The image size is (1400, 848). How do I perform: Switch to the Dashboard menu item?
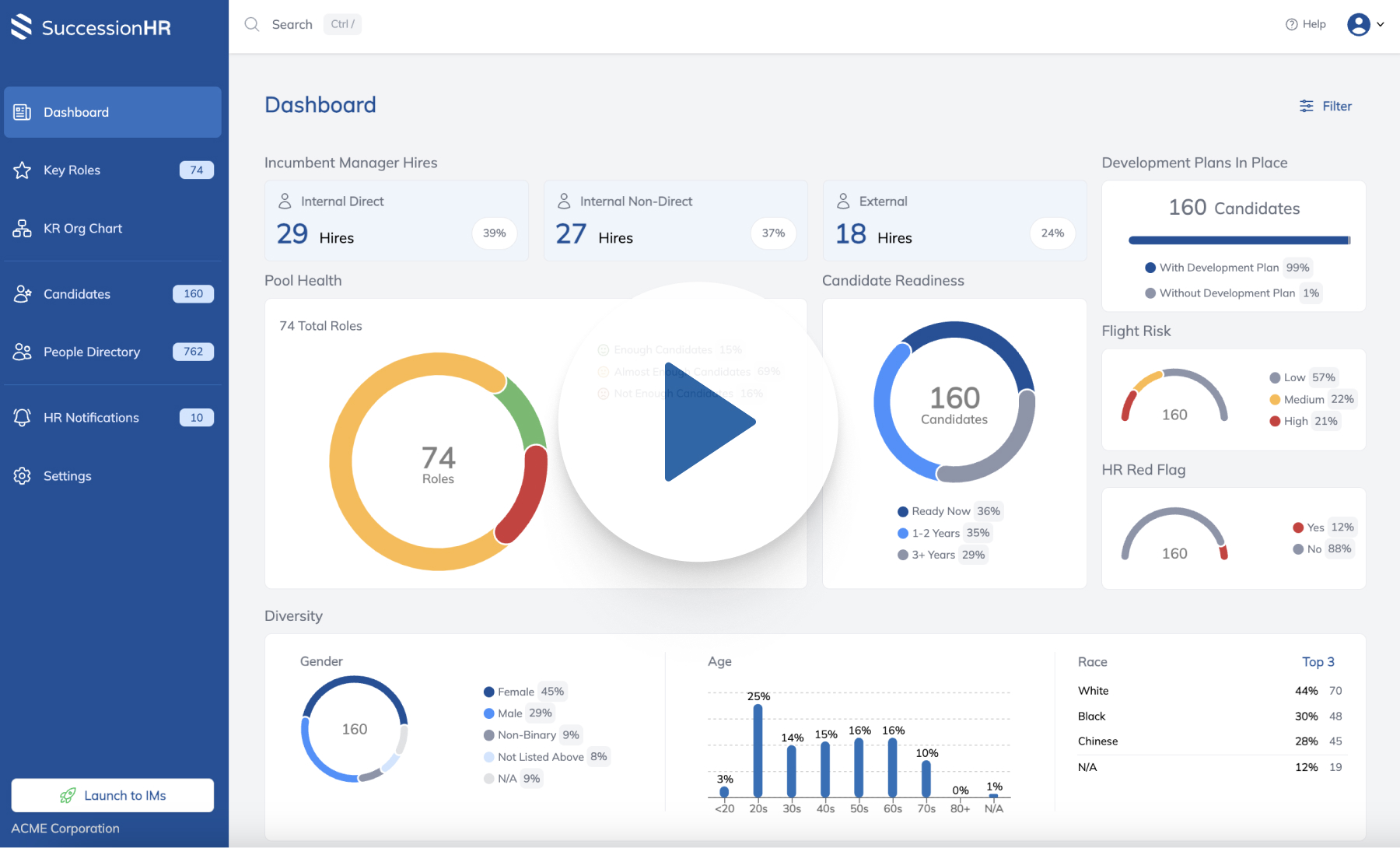[75, 112]
